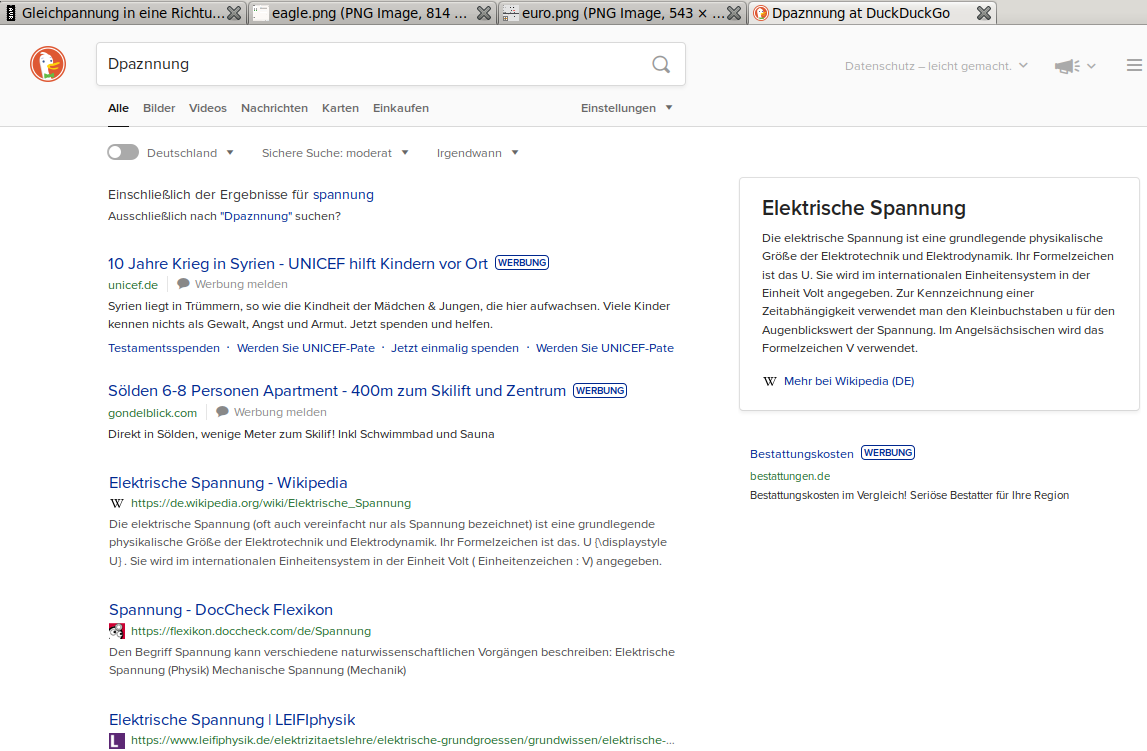
Task: Search exclusively for "Dpaznnung" link
Action: click(x=256, y=216)
